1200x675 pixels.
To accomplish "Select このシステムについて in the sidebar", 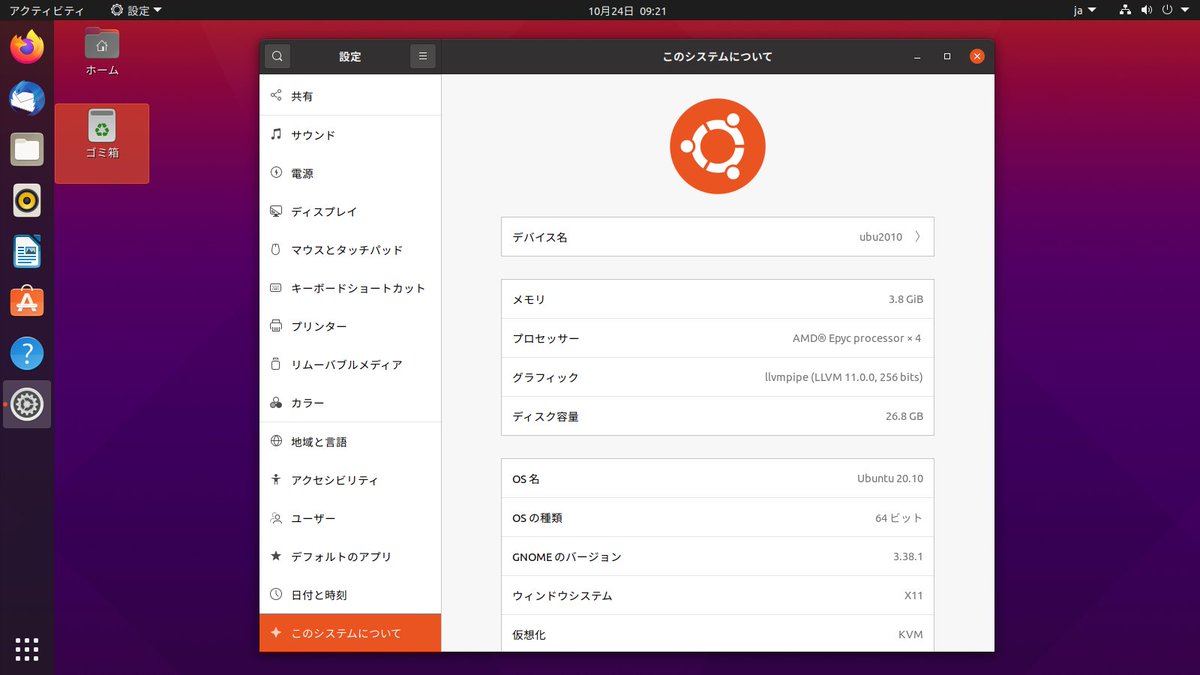I will (350, 633).
